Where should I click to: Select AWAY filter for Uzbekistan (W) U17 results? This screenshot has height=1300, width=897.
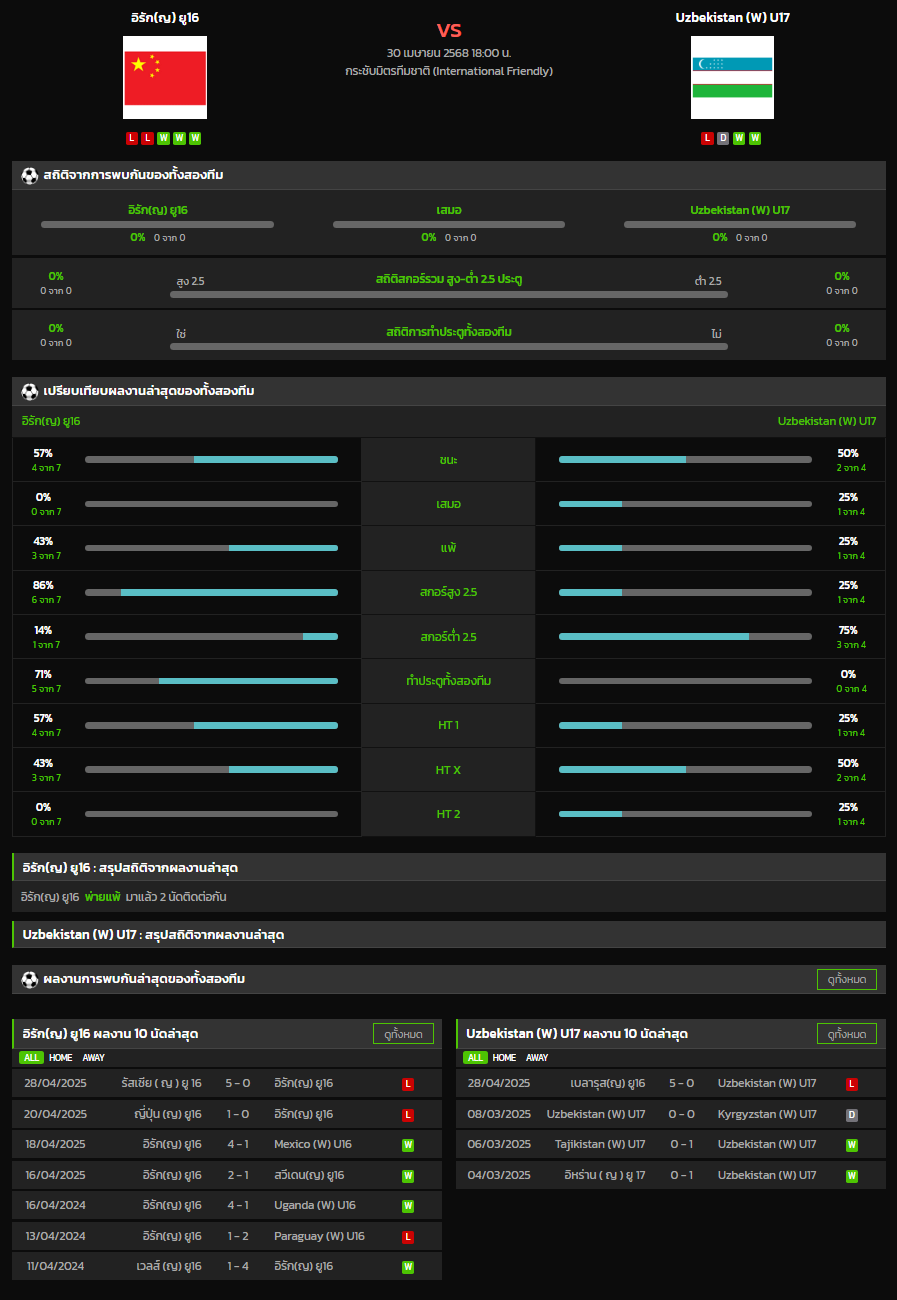point(537,1058)
